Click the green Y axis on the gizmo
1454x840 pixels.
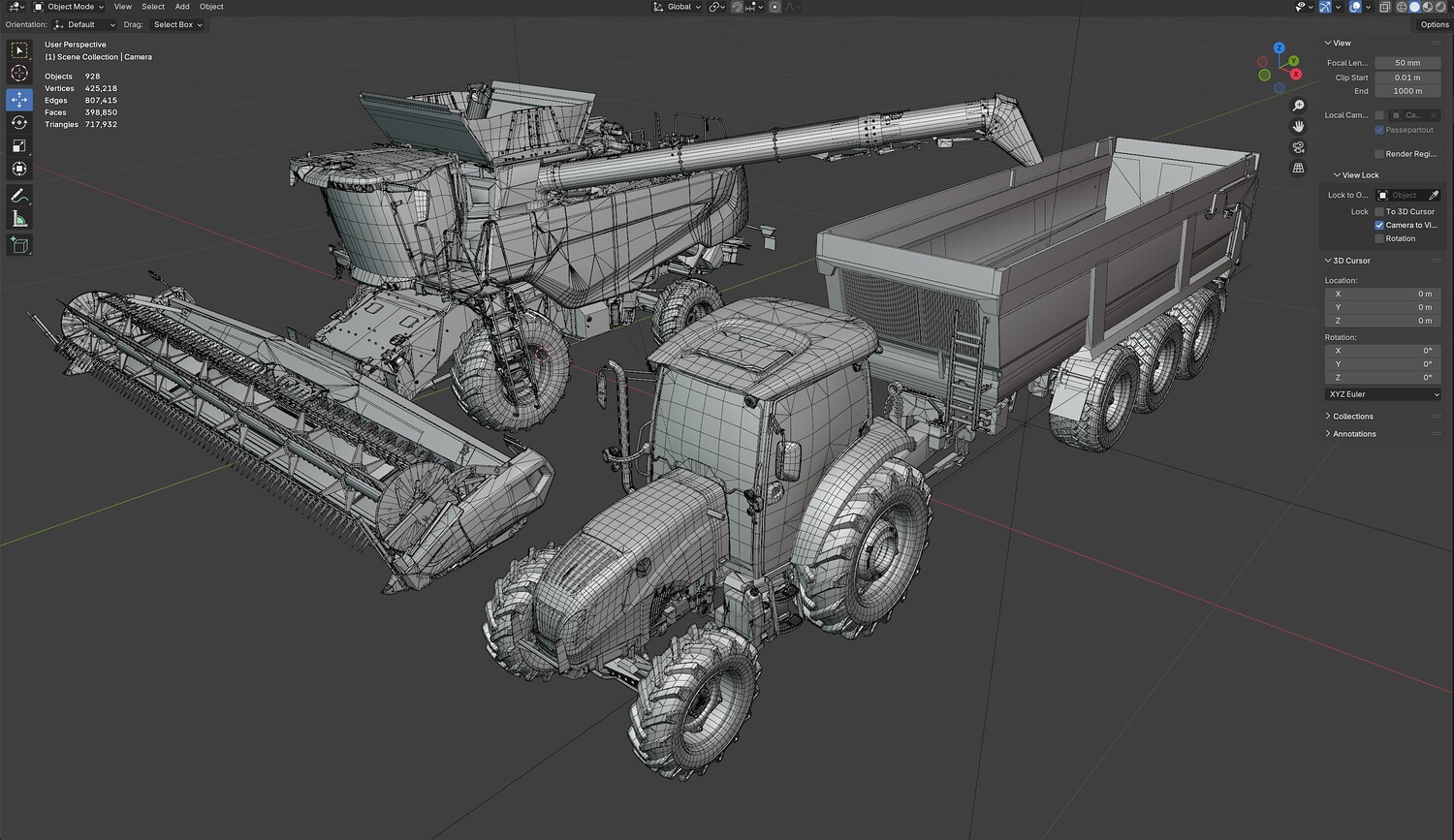coord(1294,61)
